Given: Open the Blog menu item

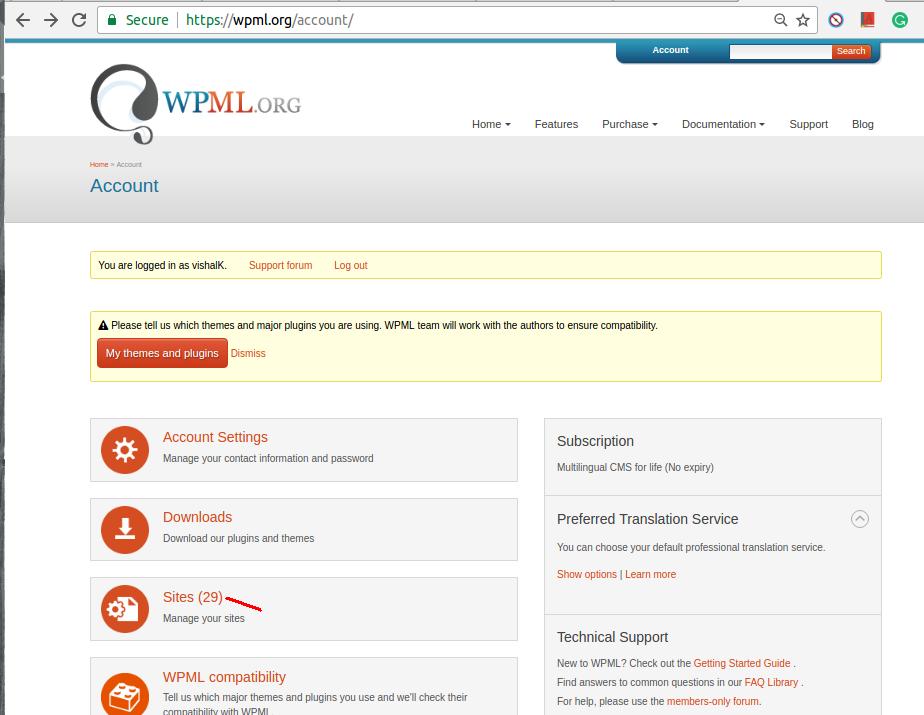Looking at the screenshot, I should 863,124.
